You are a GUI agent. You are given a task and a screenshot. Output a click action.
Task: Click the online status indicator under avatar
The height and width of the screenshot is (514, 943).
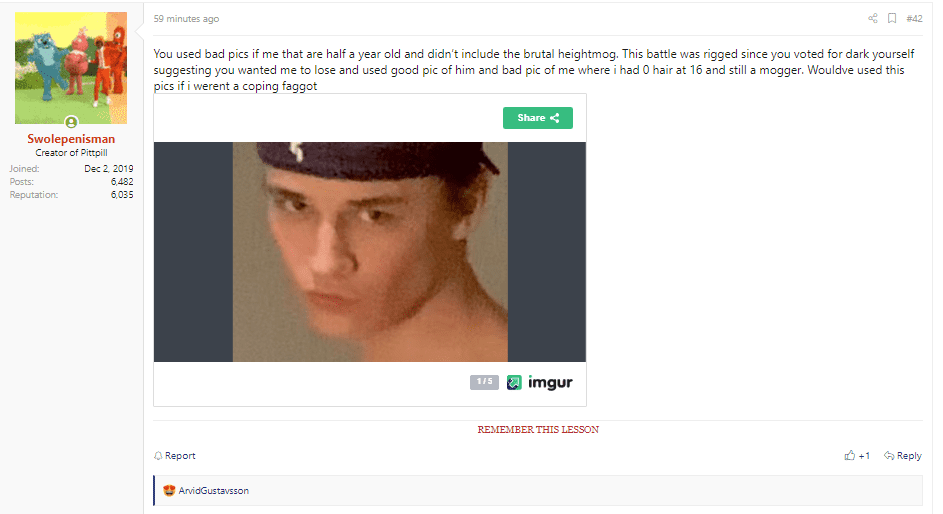[x=71, y=123]
